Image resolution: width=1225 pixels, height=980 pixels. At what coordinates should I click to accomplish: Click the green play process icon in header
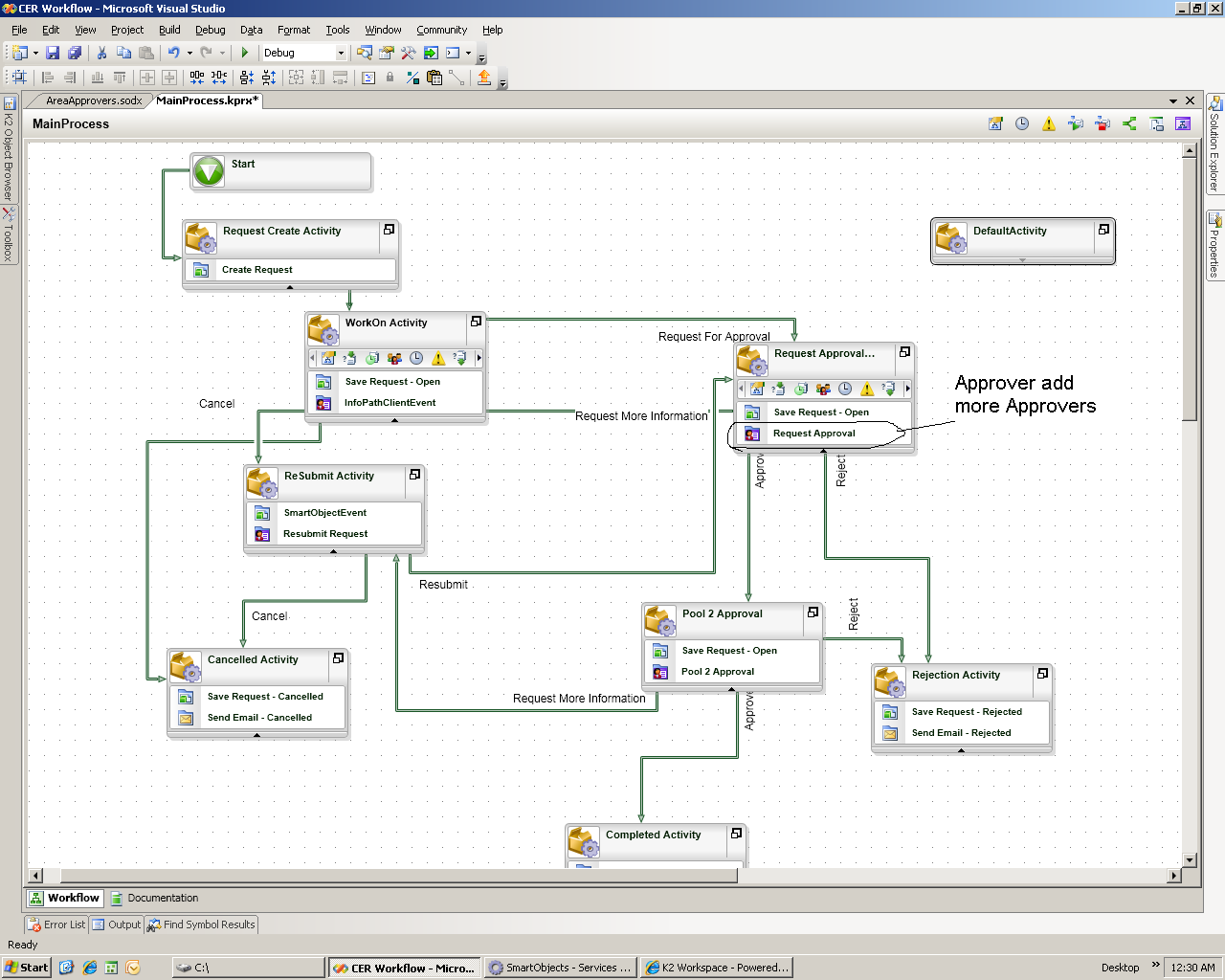click(1076, 123)
